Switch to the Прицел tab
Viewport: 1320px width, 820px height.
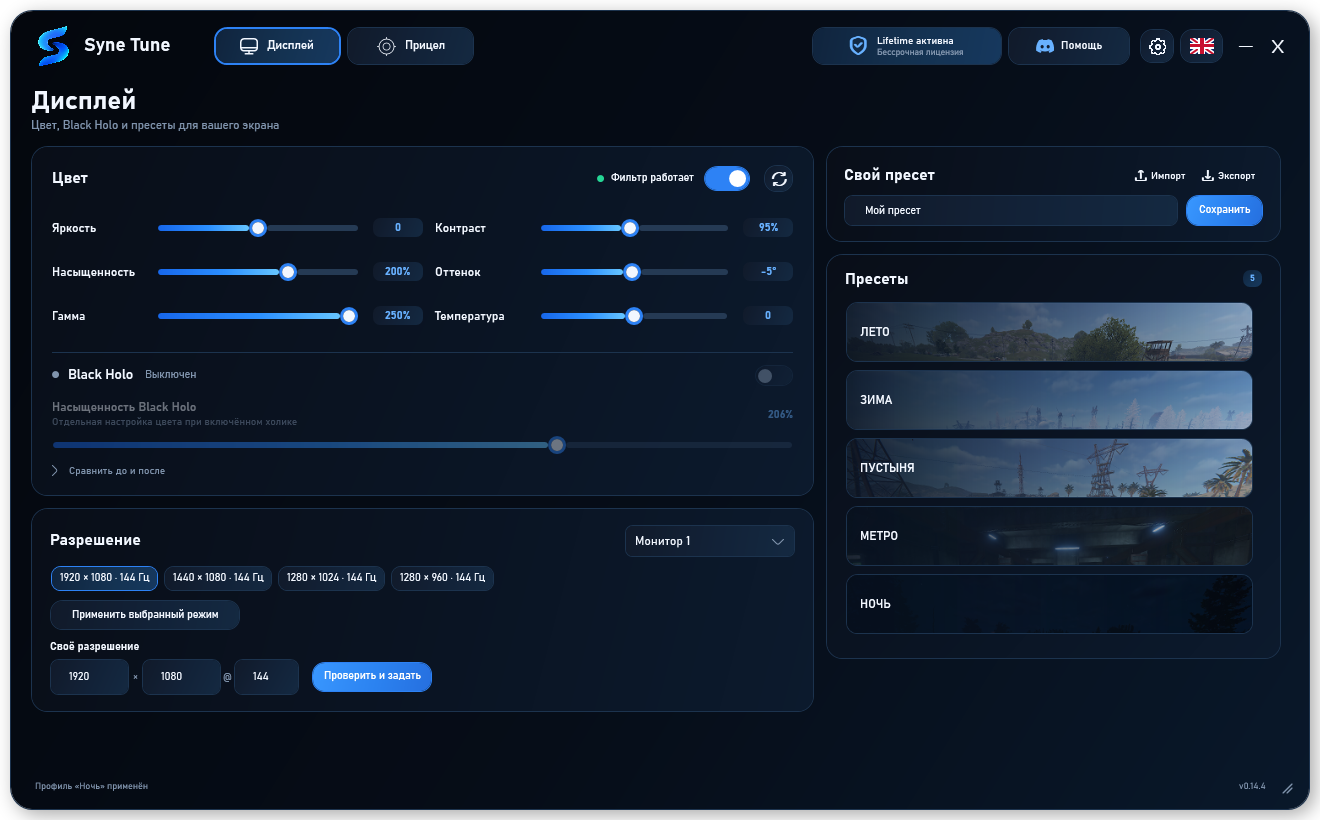click(x=410, y=46)
